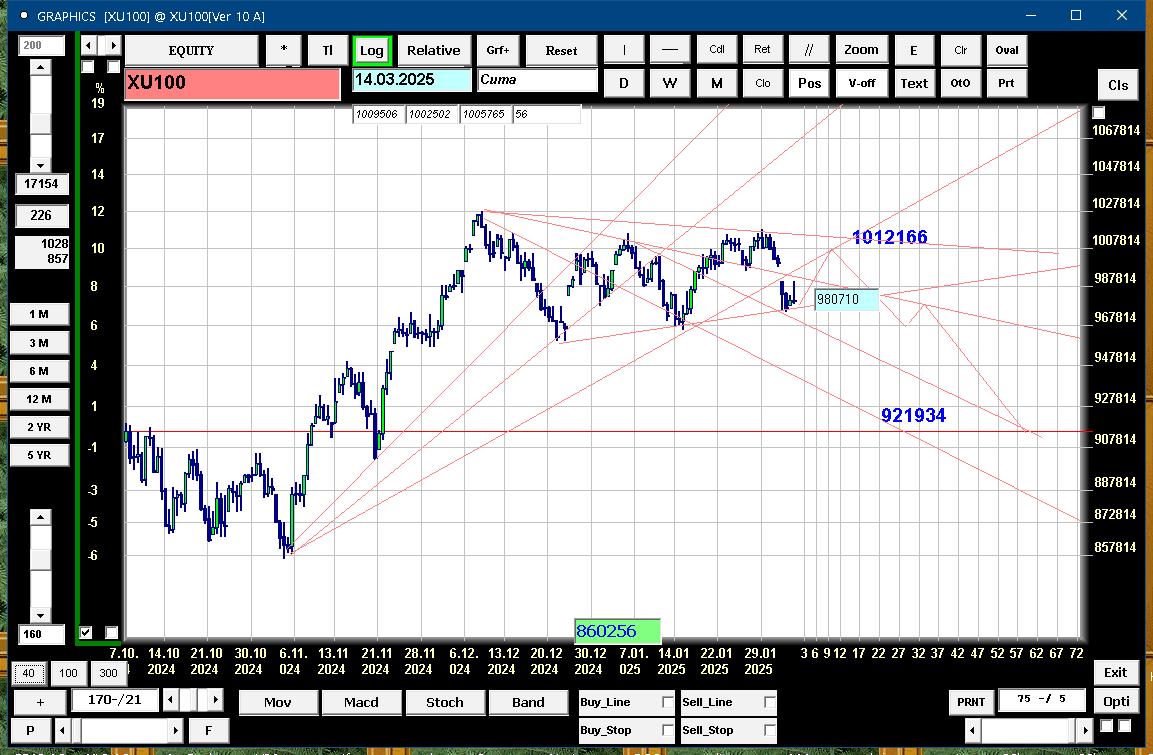Click the lower-left vertical slider track

pos(40,566)
